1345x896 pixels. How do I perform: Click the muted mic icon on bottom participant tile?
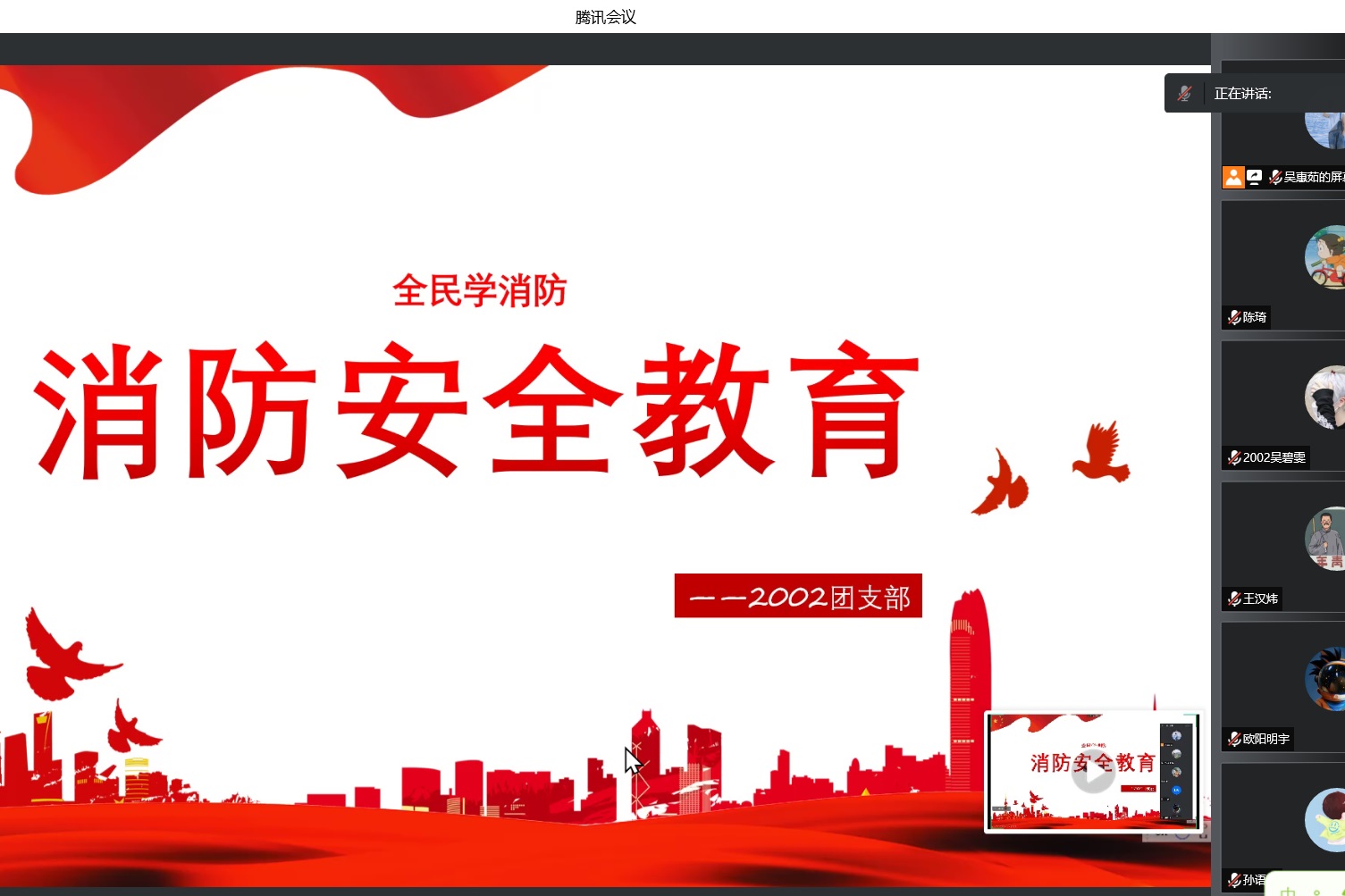1234,880
